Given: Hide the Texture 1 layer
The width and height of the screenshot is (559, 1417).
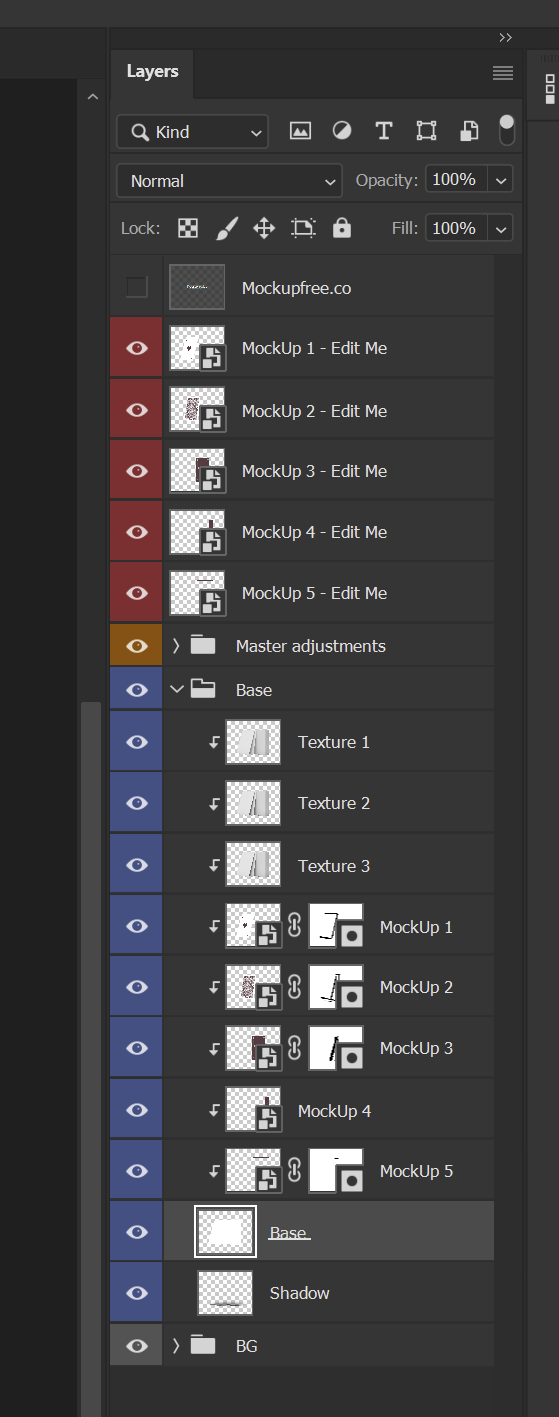Looking at the screenshot, I should tap(137, 742).
